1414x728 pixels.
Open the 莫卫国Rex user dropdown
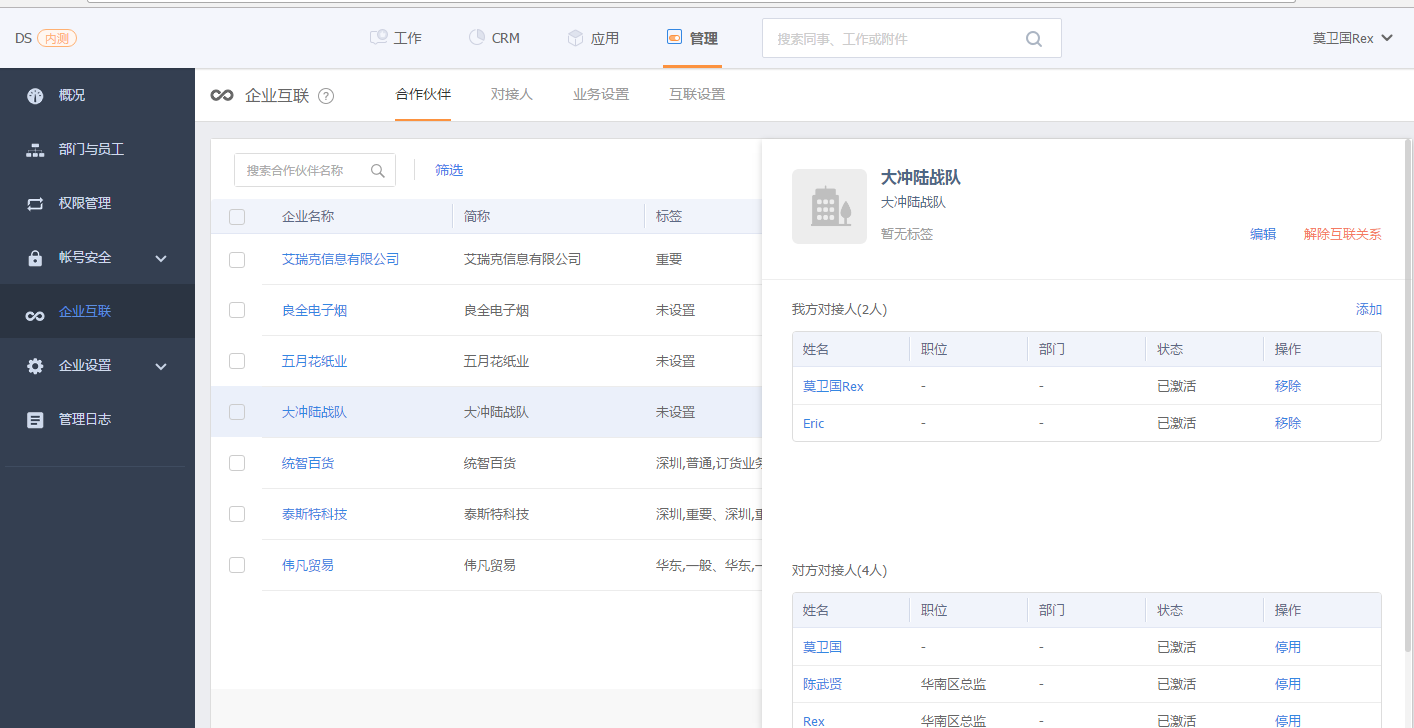click(1352, 39)
